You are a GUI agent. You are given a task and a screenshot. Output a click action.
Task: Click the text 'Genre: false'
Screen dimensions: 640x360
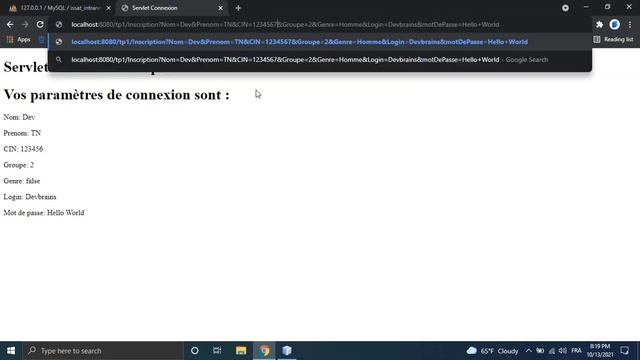(x=22, y=181)
